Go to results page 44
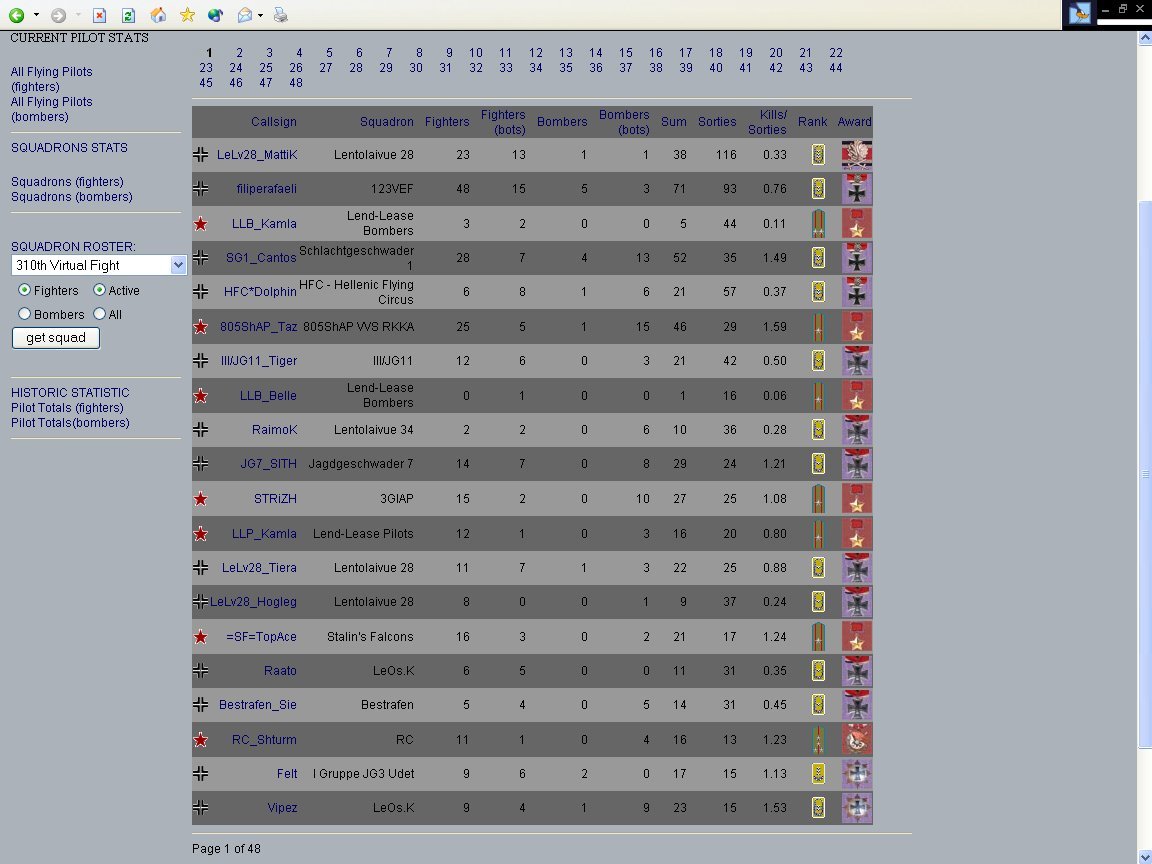The height and width of the screenshot is (864, 1152). pos(835,68)
